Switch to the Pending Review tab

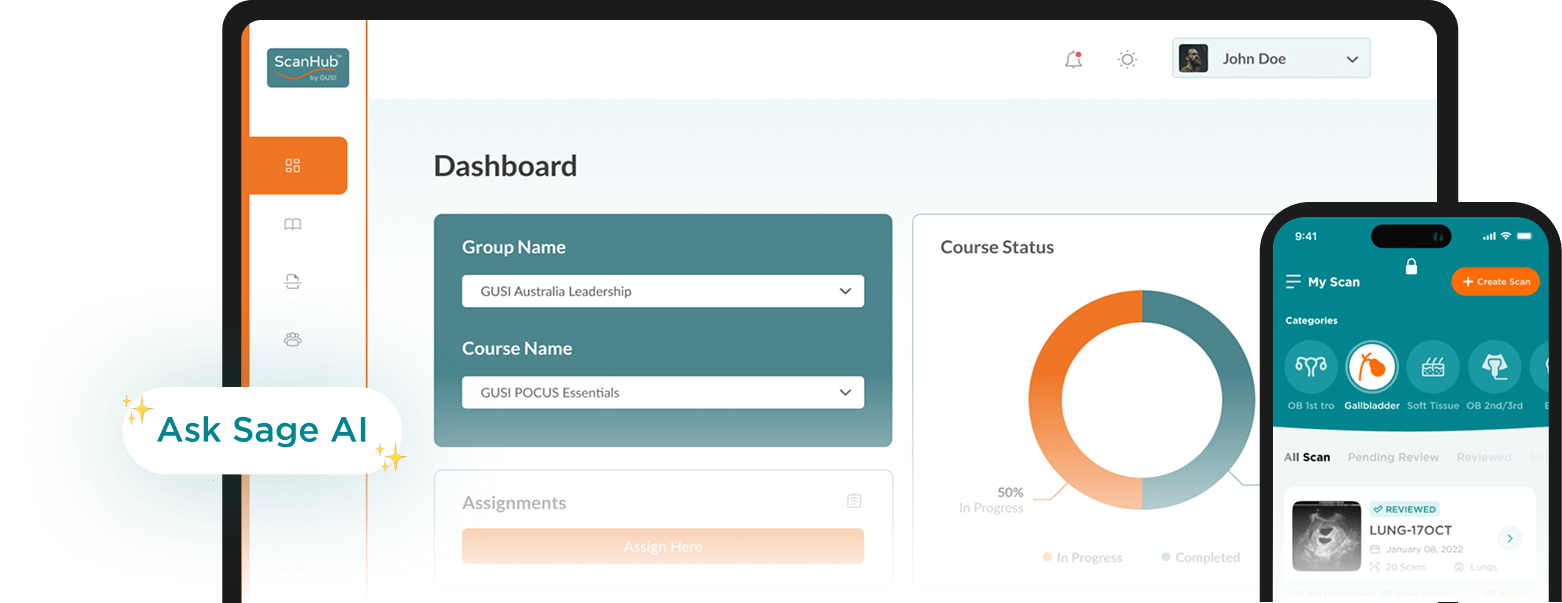[x=1392, y=457]
